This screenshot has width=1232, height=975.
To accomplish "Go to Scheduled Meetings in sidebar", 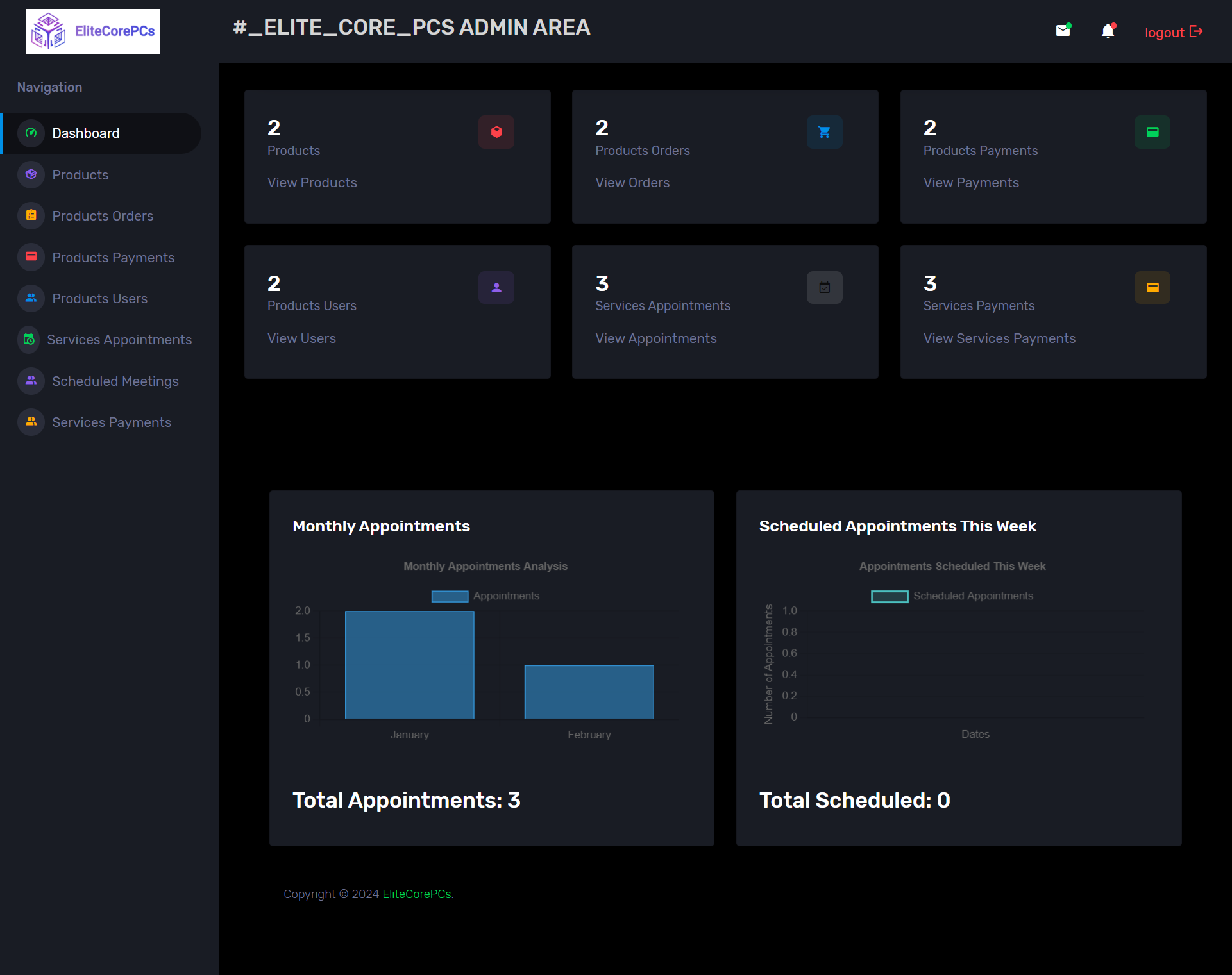I will tap(115, 381).
